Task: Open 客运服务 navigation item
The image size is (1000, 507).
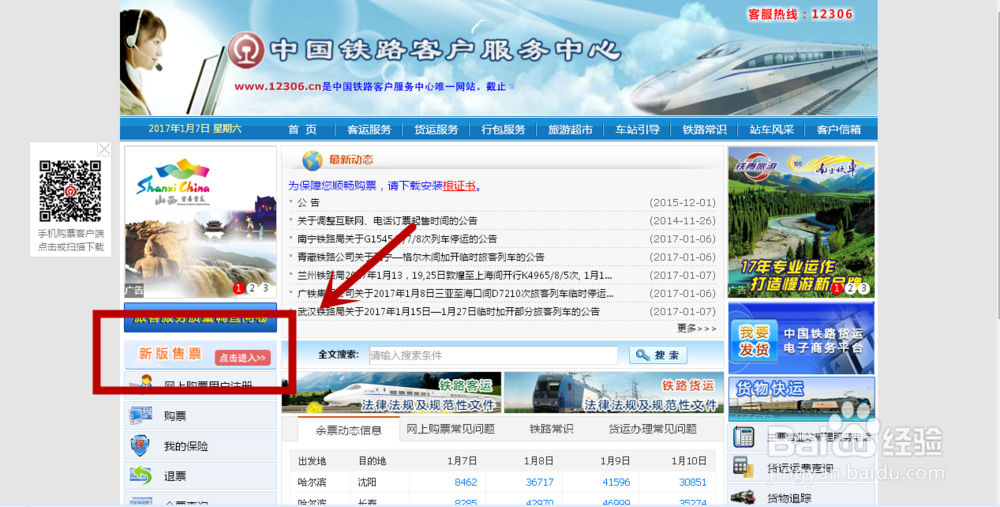Action: [369, 129]
